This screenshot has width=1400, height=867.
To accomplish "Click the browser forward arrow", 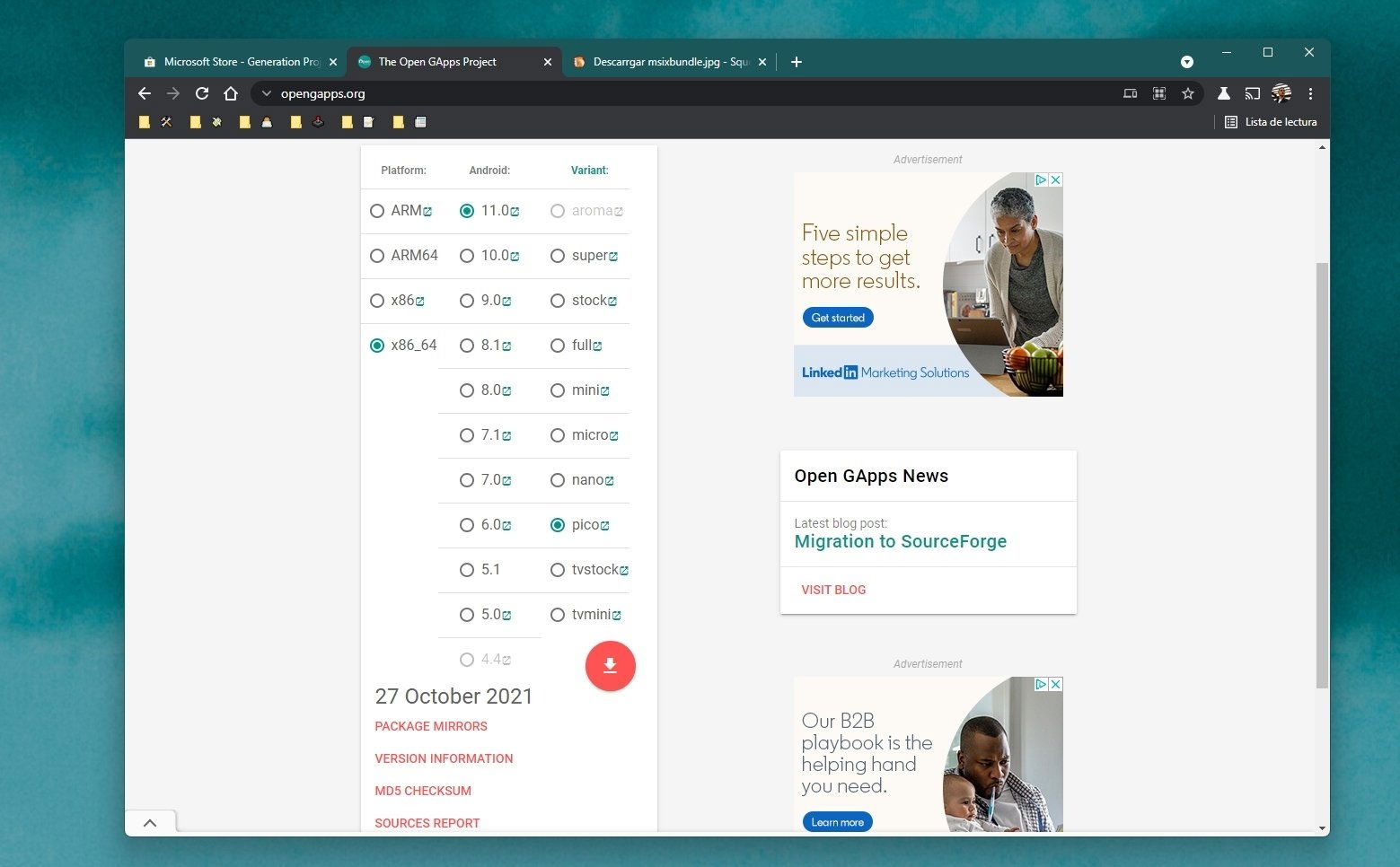I will pos(173,93).
